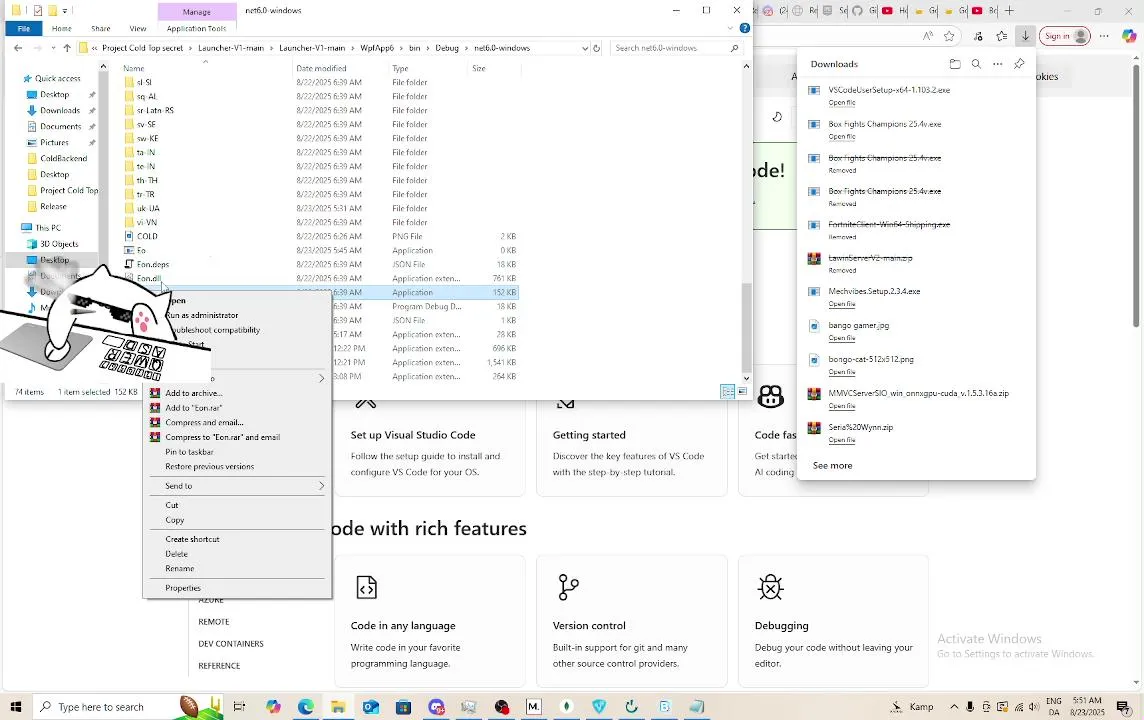1144x720 pixels.
Task: Click Open file under bongo gamer.jpg
Action: [x=841, y=338]
